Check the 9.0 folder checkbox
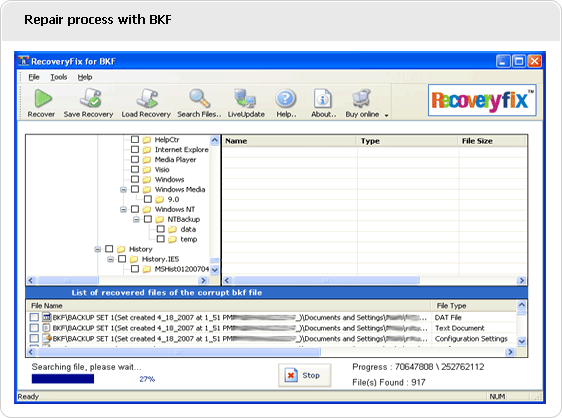The image size is (562, 418). (x=148, y=199)
